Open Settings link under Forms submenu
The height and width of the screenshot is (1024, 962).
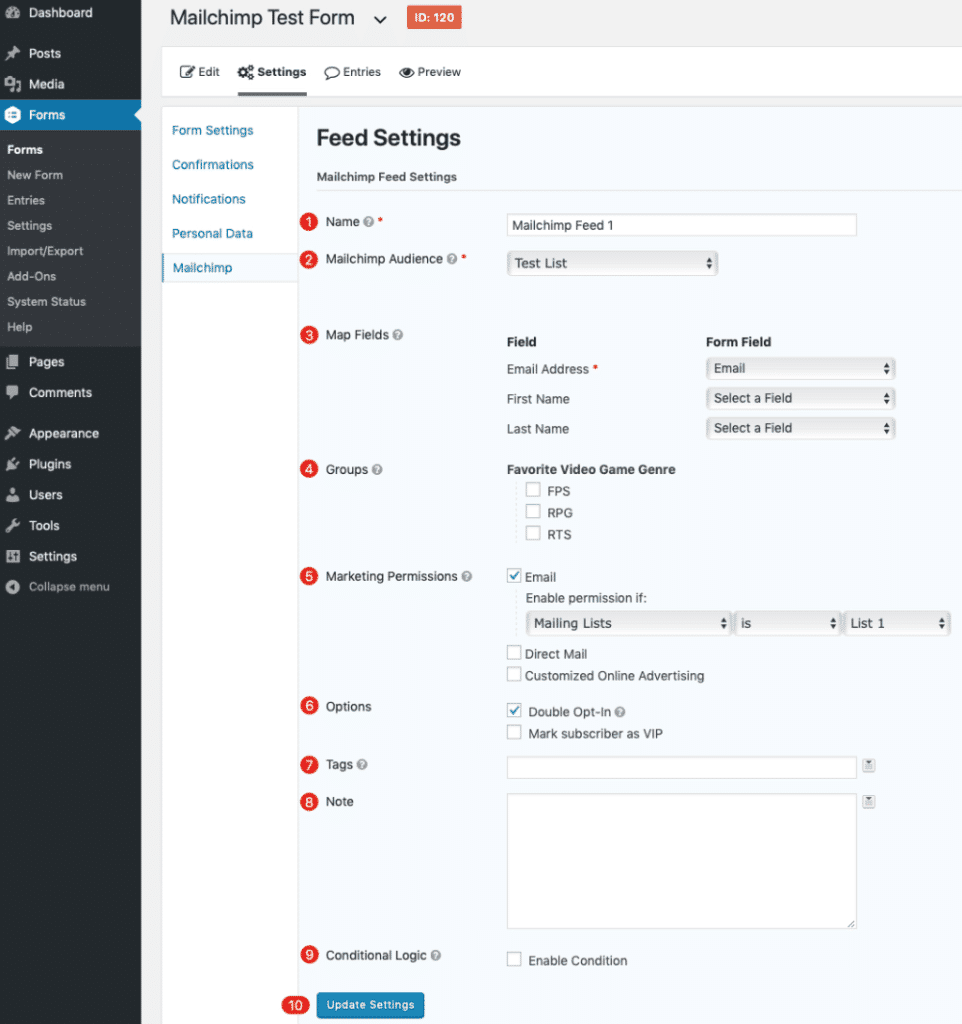tap(29, 226)
